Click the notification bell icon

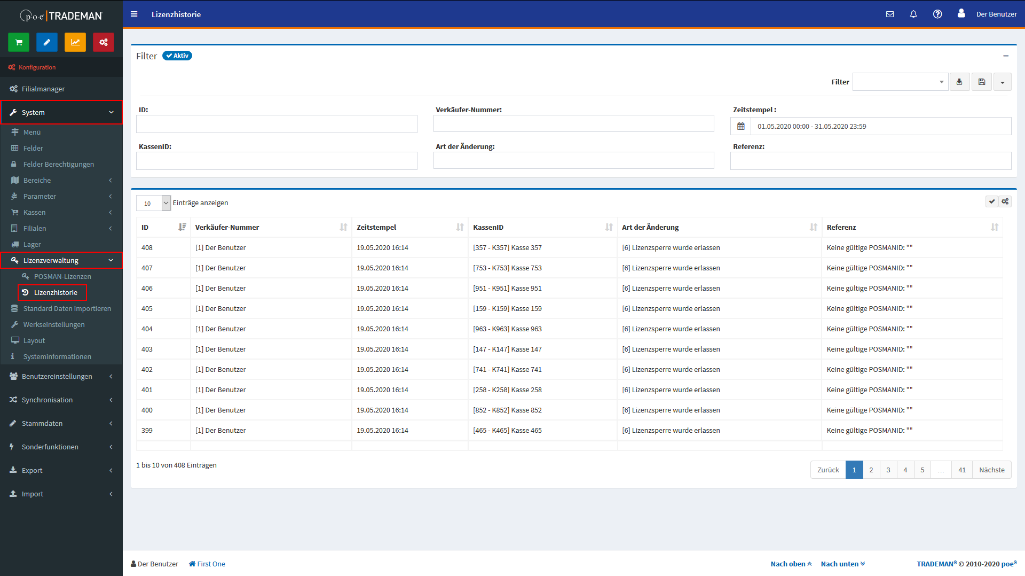pos(913,14)
